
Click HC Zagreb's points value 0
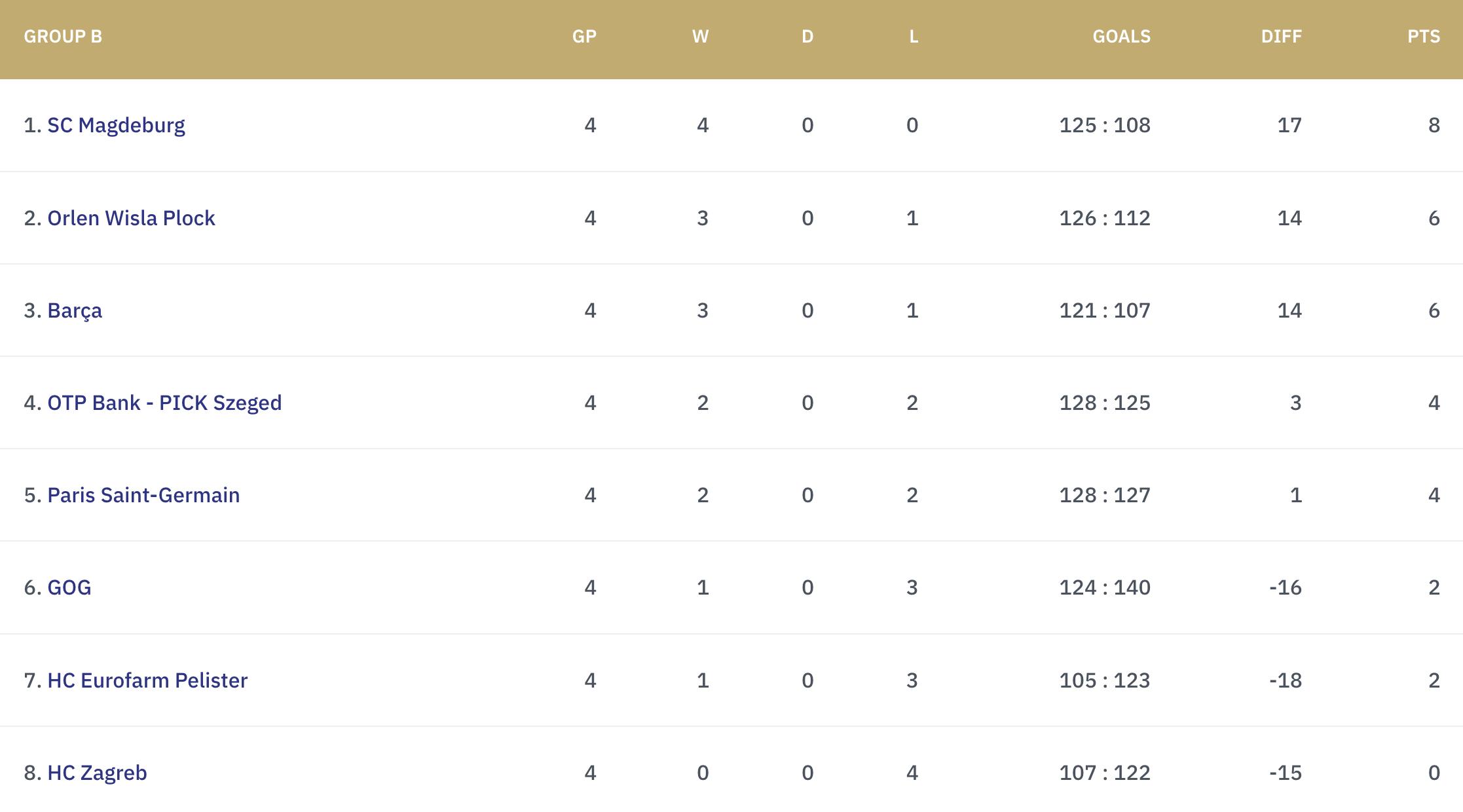[1434, 773]
